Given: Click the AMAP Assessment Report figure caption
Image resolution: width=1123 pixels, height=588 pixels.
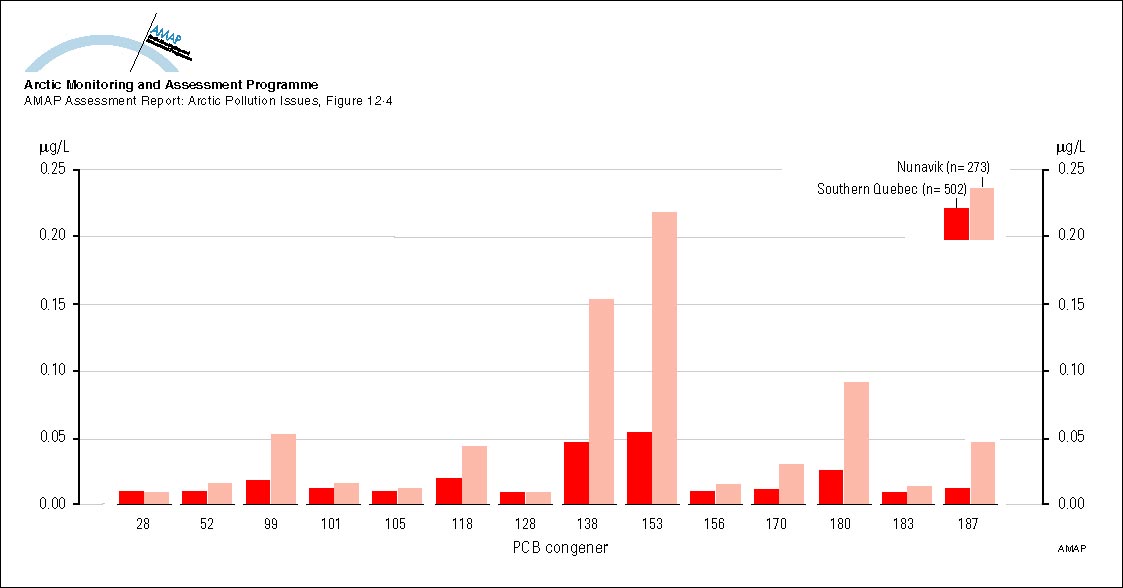Looking at the screenshot, I should coord(208,101).
